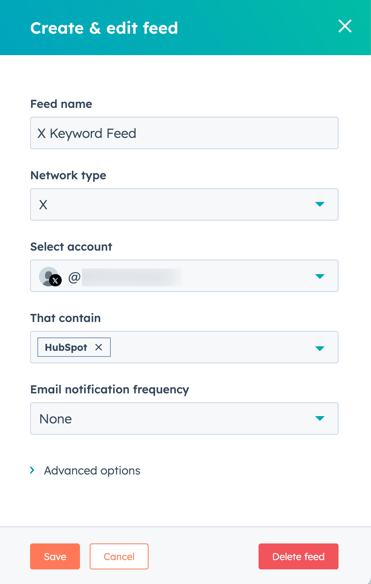Viewport: 371px width, 584px height.
Task: Remove the HubSpot keyword tag
Action: (x=98, y=347)
